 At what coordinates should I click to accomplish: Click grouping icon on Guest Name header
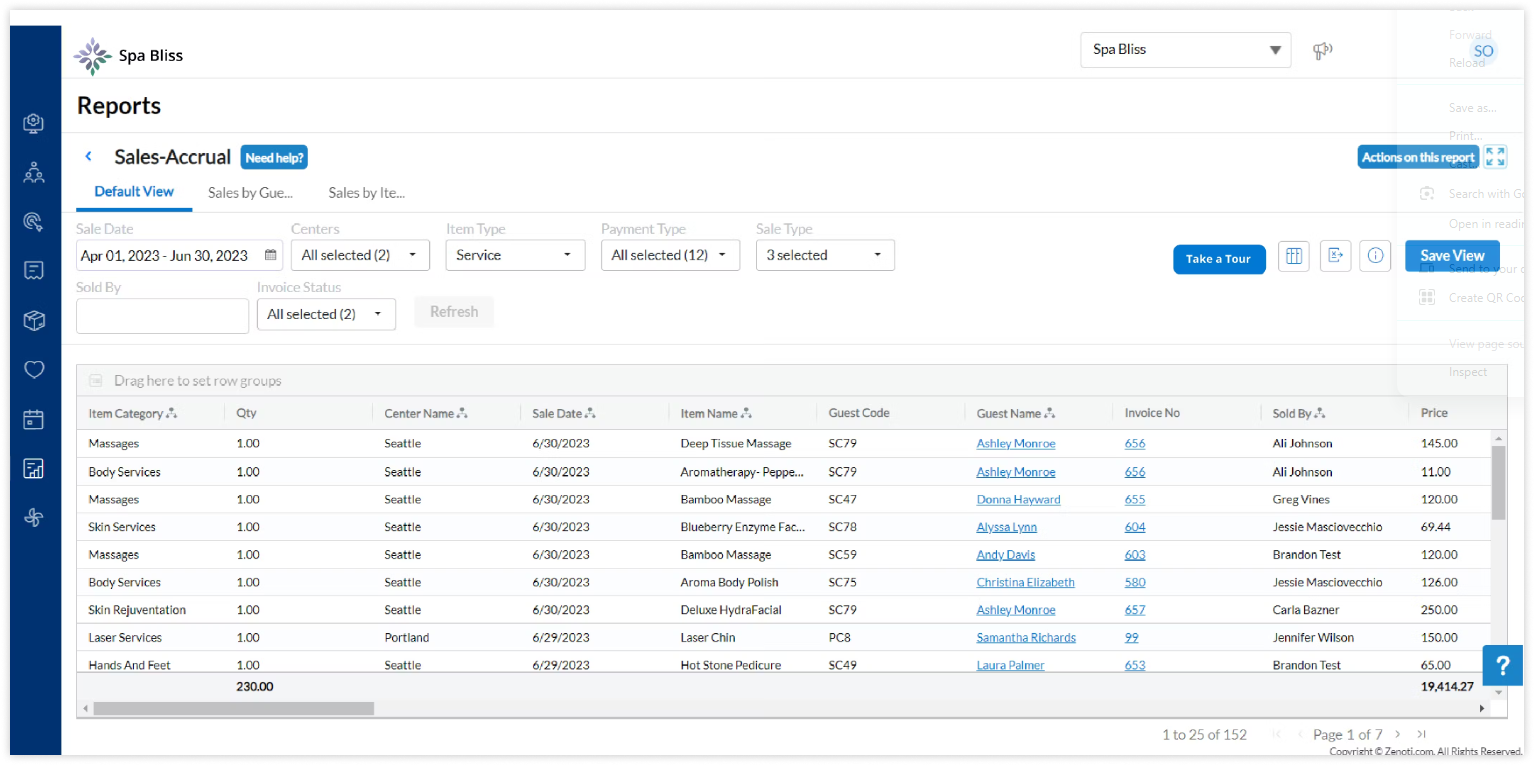(x=1050, y=413)
